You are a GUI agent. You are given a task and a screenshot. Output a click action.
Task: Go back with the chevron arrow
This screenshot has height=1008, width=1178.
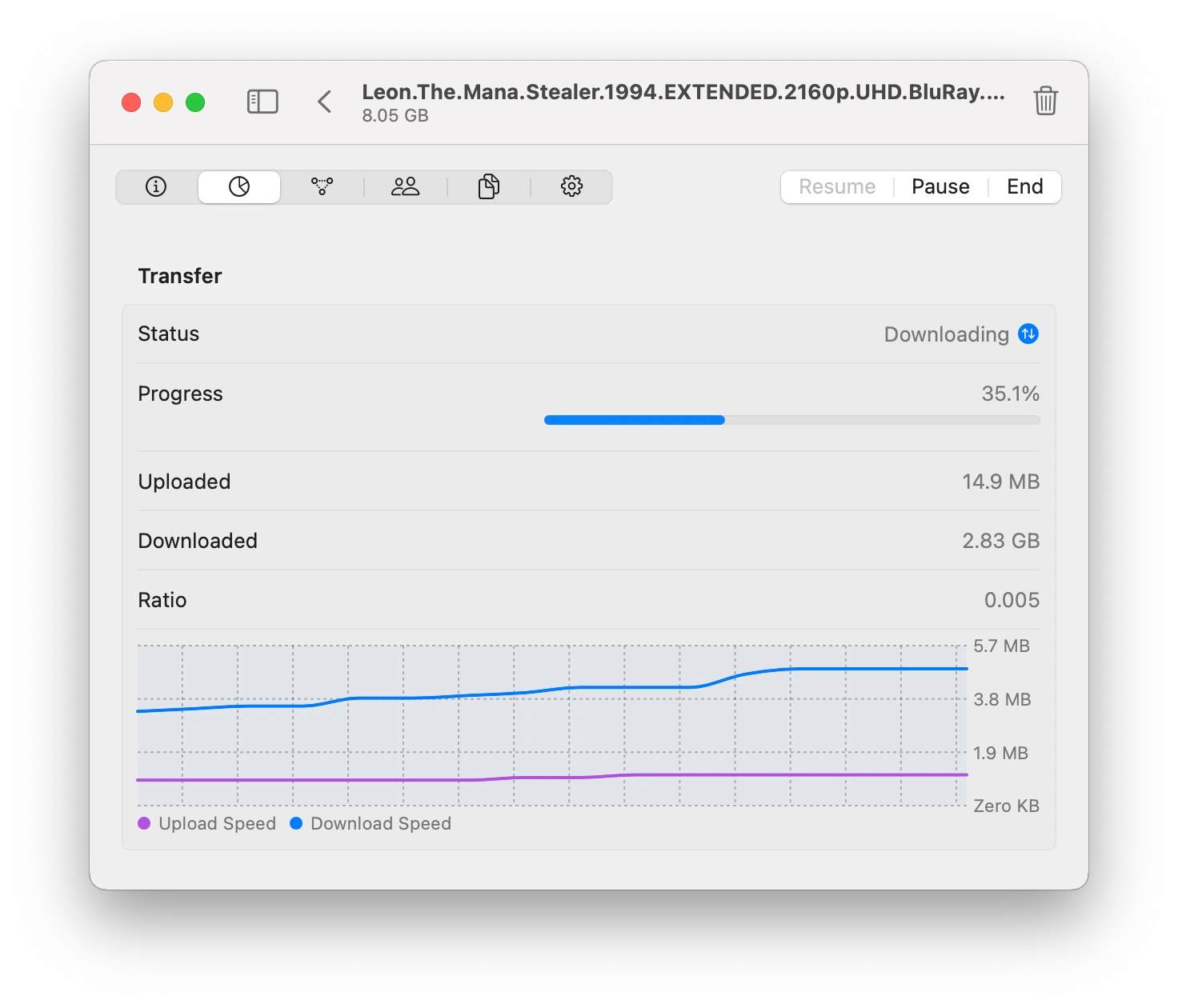tap(324, 102)
